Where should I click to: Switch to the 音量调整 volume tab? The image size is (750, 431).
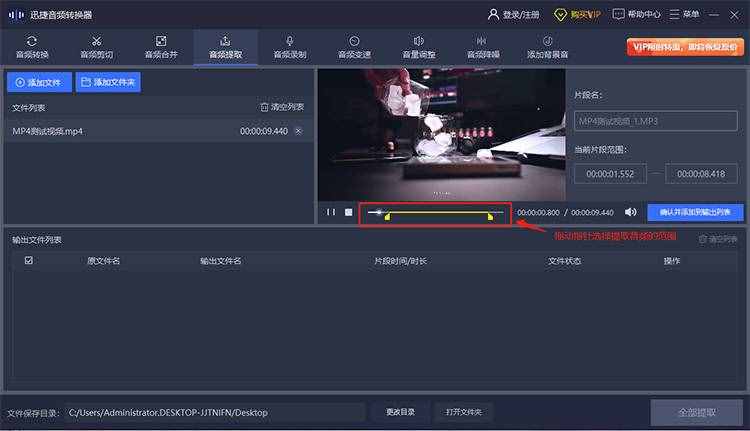[419, 47]
